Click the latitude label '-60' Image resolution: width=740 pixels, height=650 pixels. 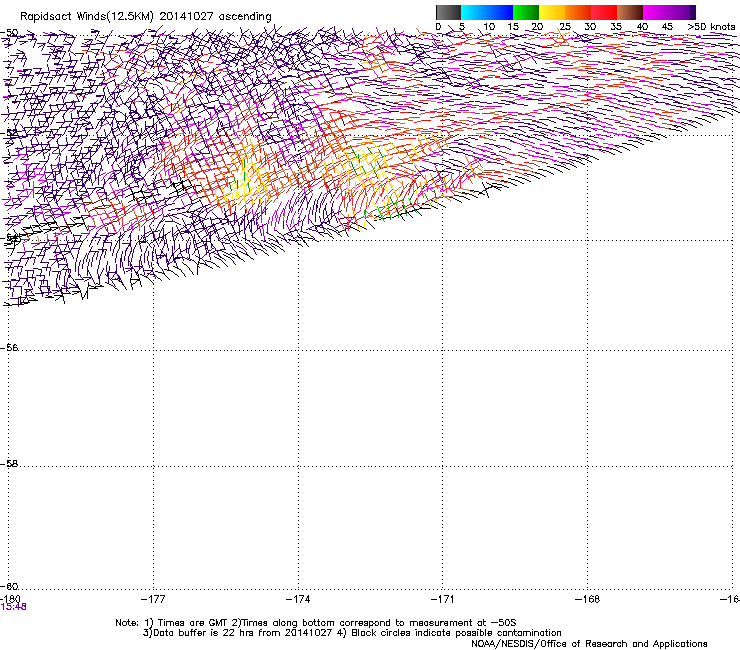(x=9, y=586)
